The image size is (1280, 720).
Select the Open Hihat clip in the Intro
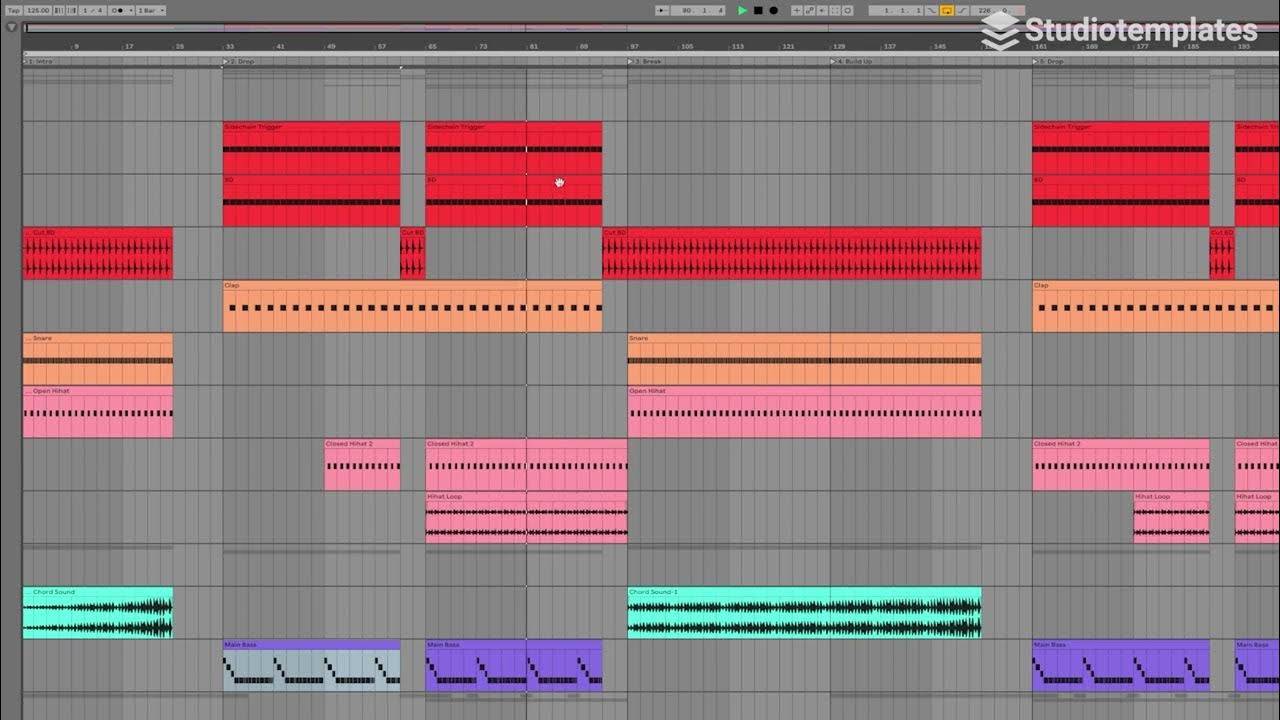[98, 412]
